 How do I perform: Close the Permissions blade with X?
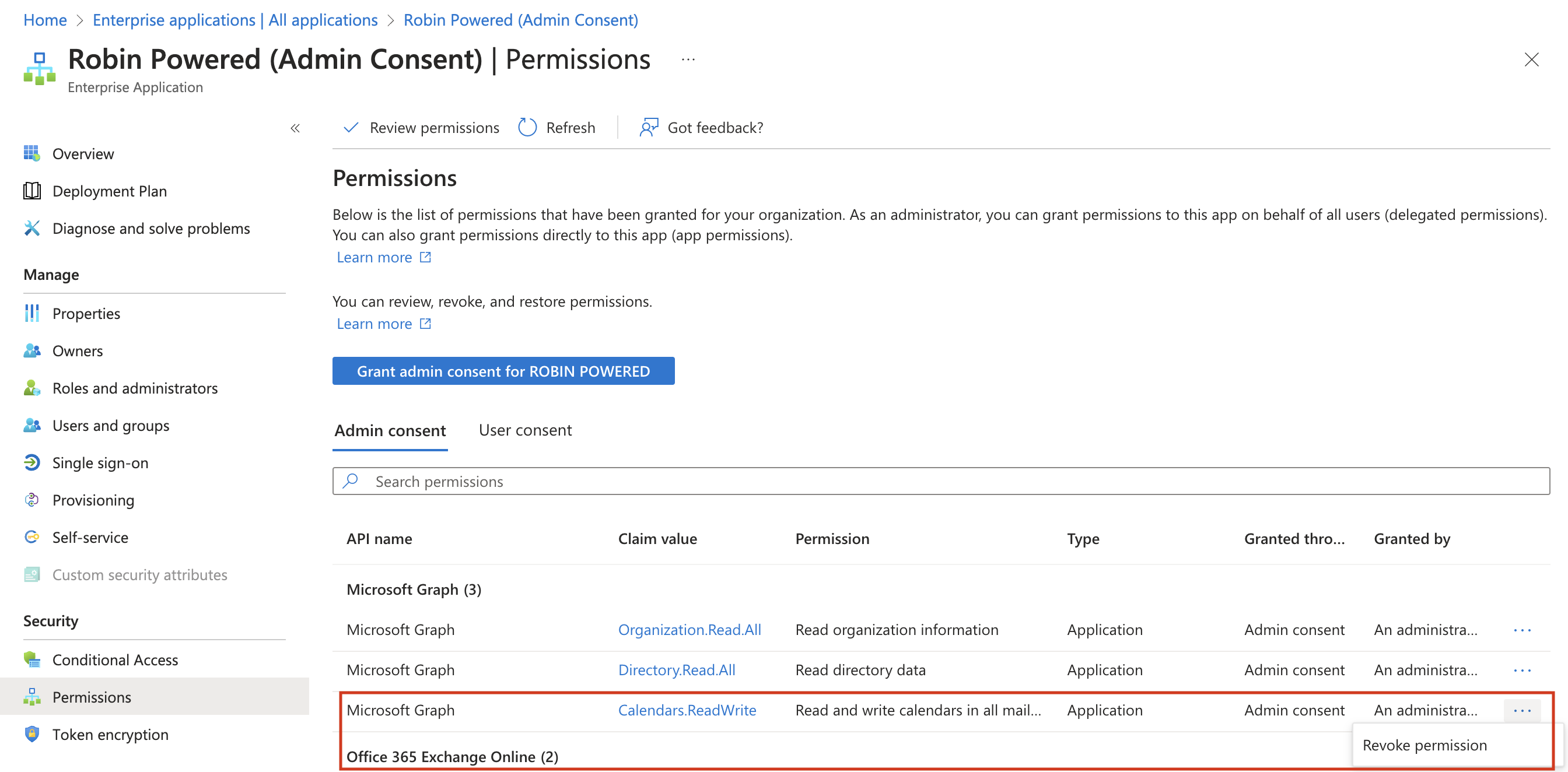1531,59
